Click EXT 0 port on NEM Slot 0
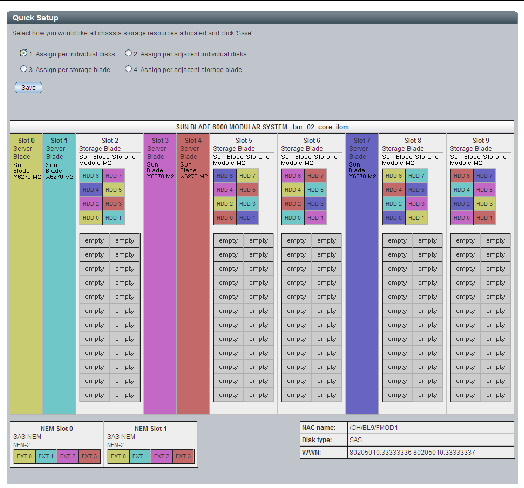Screen dimensions: 524x488 24,456
